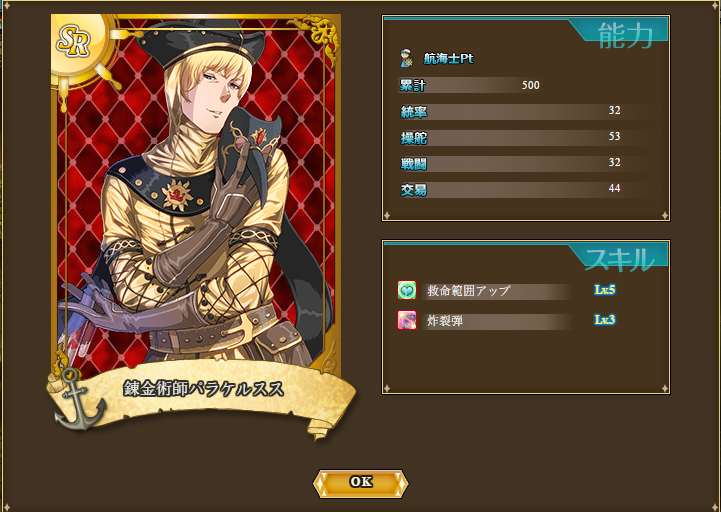Click the navigator Pt sailor icon
Viewport: 721px width, 512px height.
coord(406,58)
